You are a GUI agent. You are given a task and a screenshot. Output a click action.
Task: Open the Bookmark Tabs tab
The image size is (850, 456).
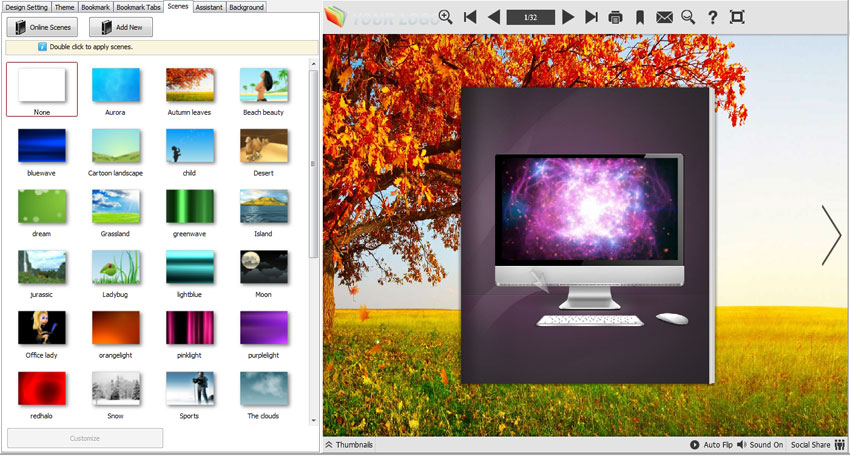tap(138, 7)
